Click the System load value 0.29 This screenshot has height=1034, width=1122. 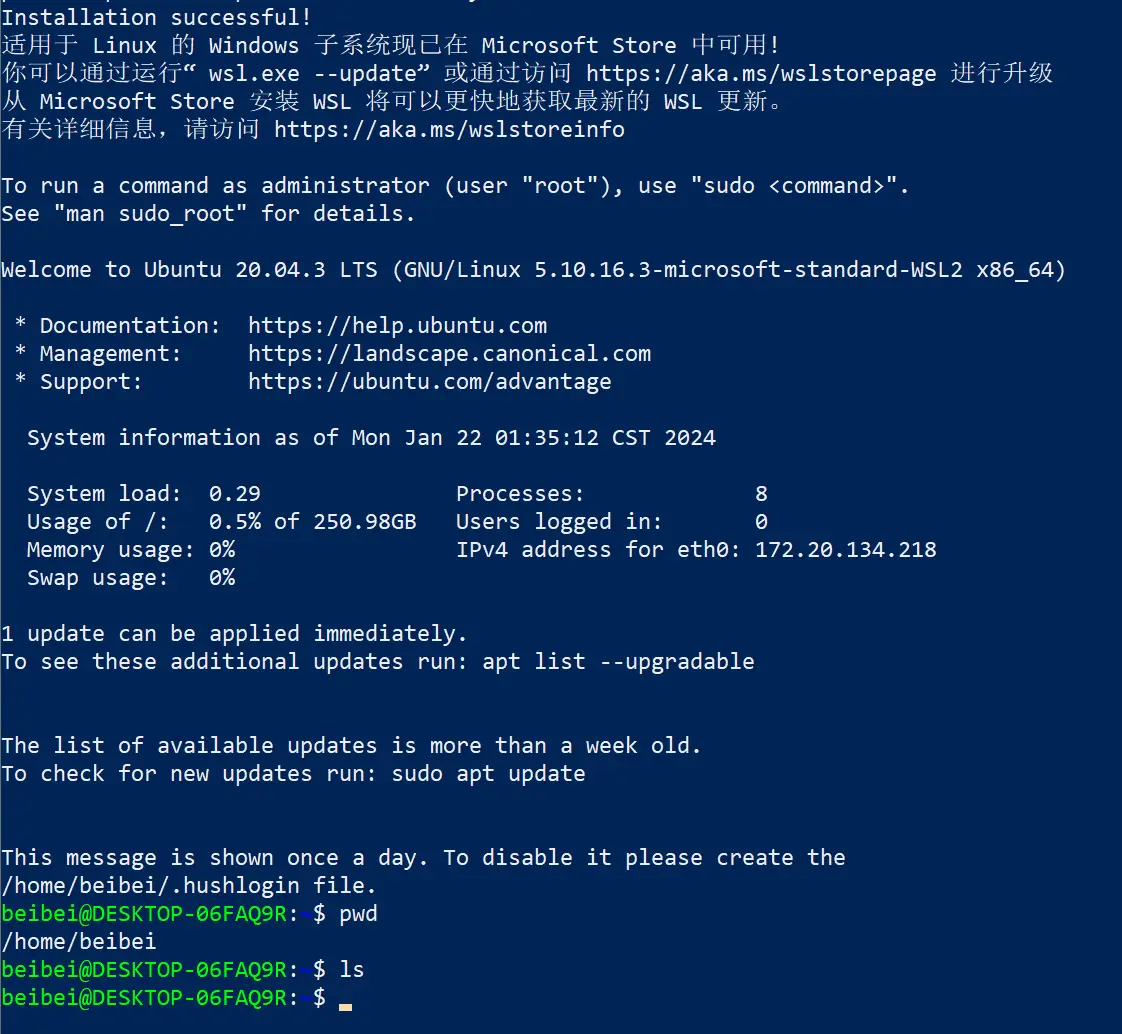(x=235, y=494)
